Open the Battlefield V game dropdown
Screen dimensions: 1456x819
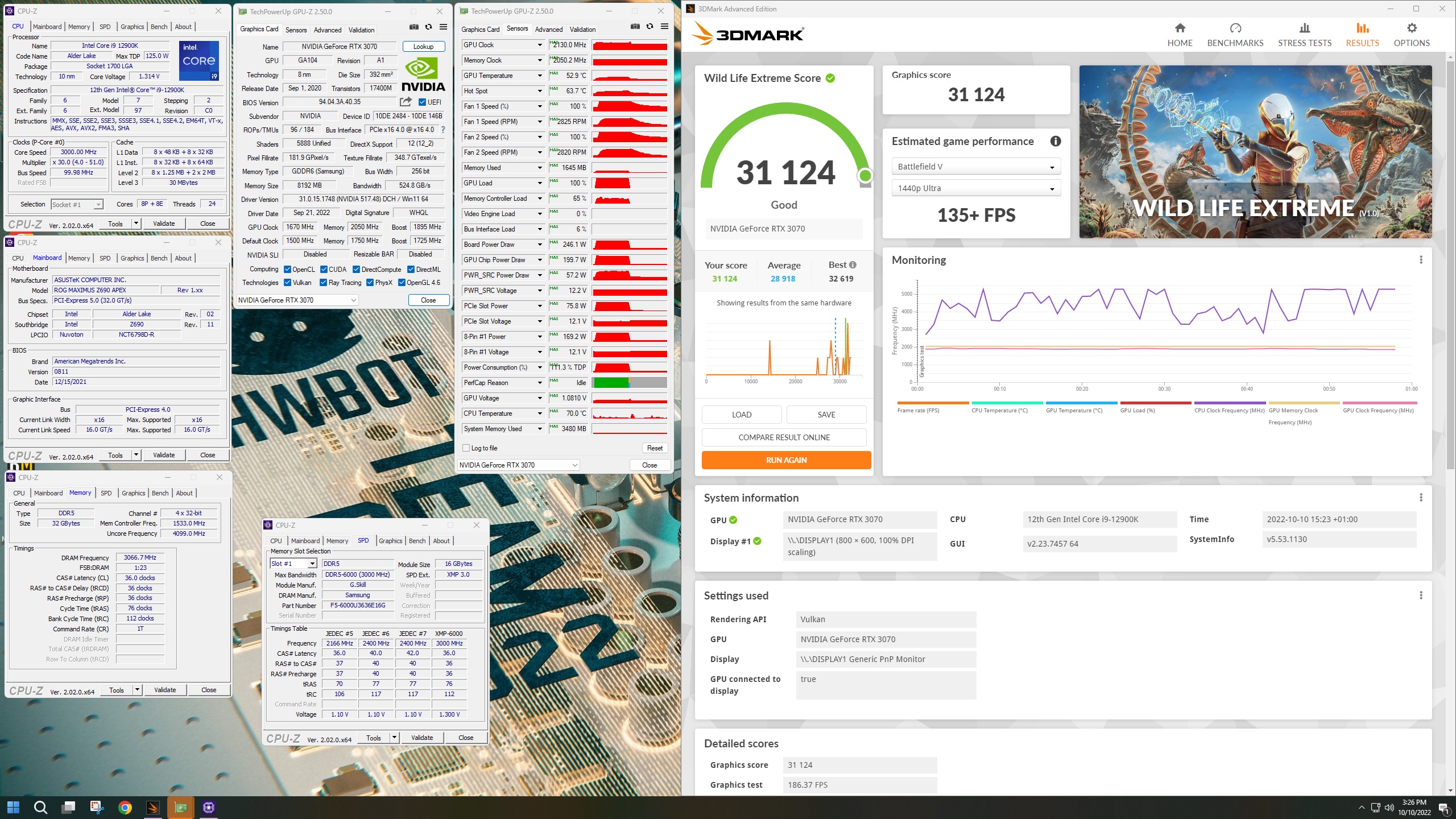976,167
